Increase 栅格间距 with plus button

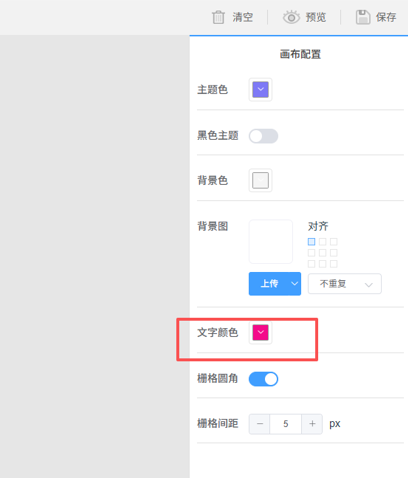pos(312,424)
